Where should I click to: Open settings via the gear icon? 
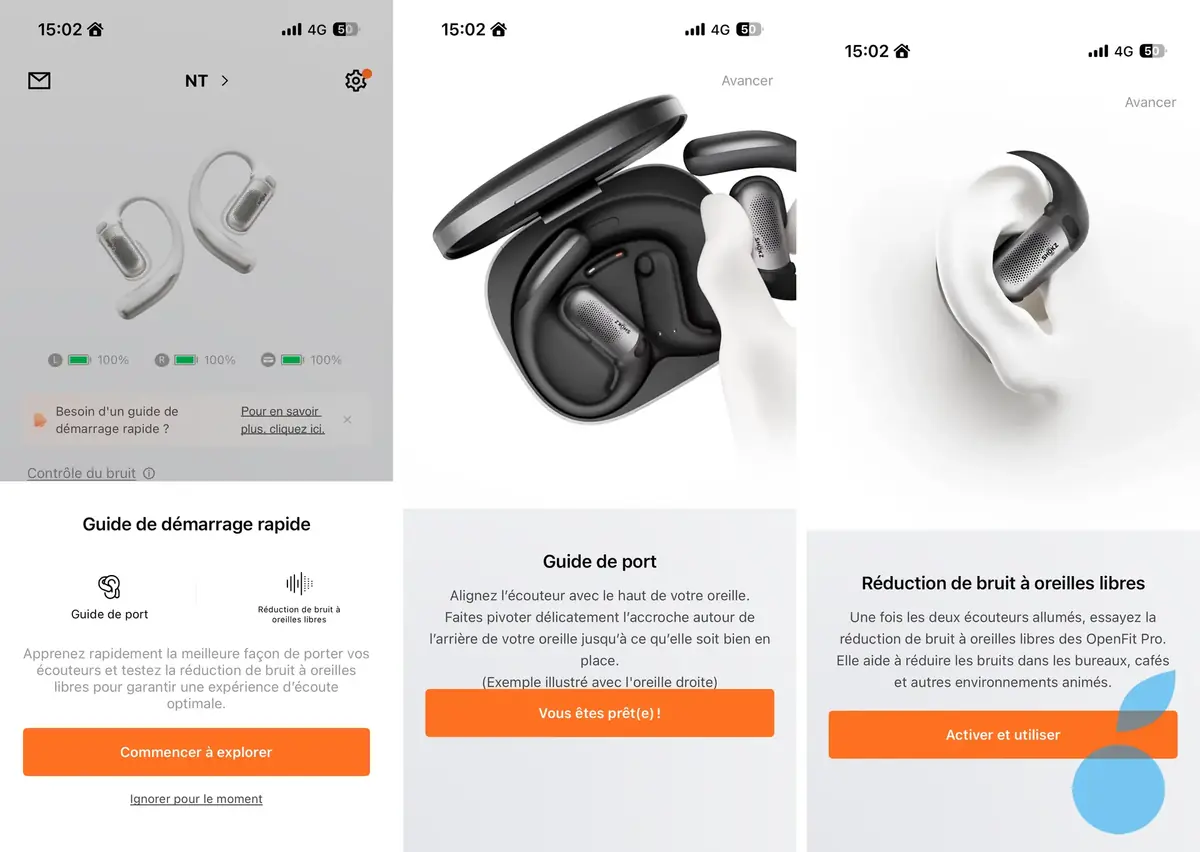tap(356, 81)
